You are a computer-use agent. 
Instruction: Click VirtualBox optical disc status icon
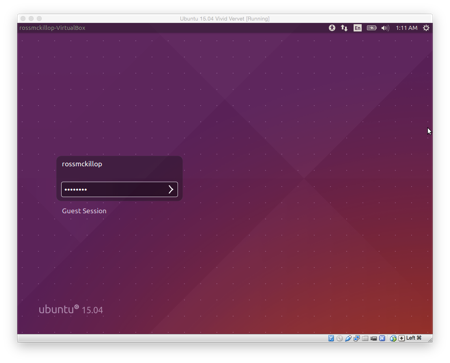coord(339,338)
